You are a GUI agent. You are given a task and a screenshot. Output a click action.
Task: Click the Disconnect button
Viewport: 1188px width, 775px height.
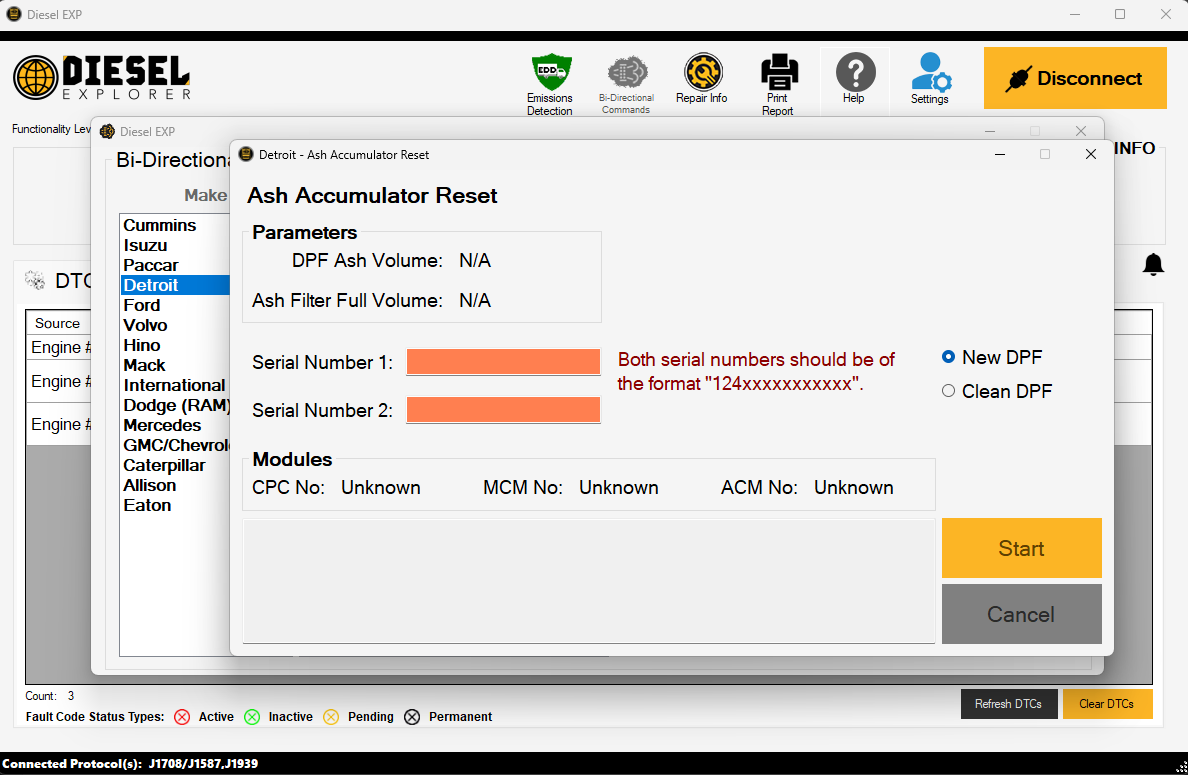[x=1075, y=78]
